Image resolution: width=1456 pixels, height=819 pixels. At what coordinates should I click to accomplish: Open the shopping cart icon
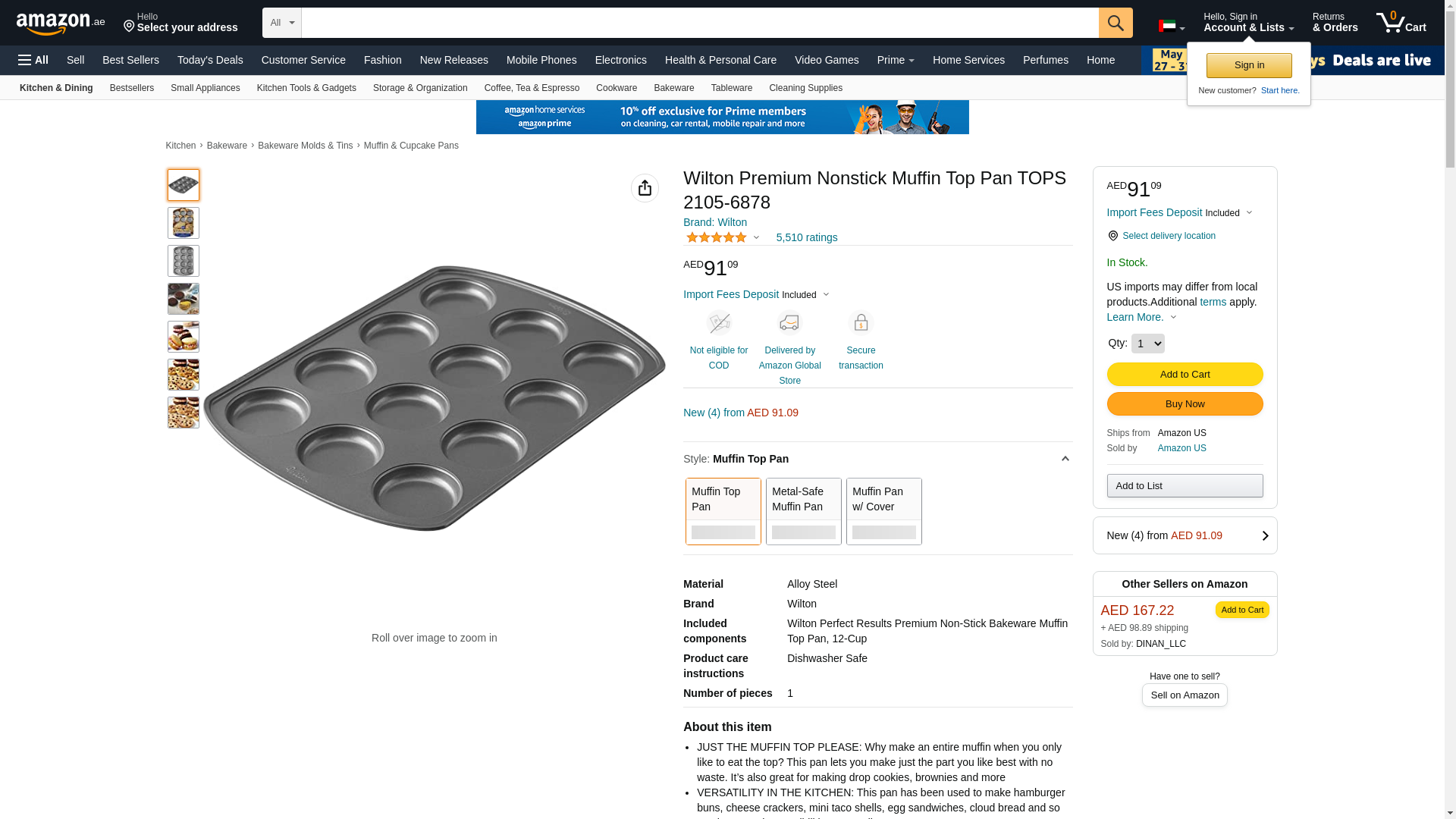[1401, 23]
